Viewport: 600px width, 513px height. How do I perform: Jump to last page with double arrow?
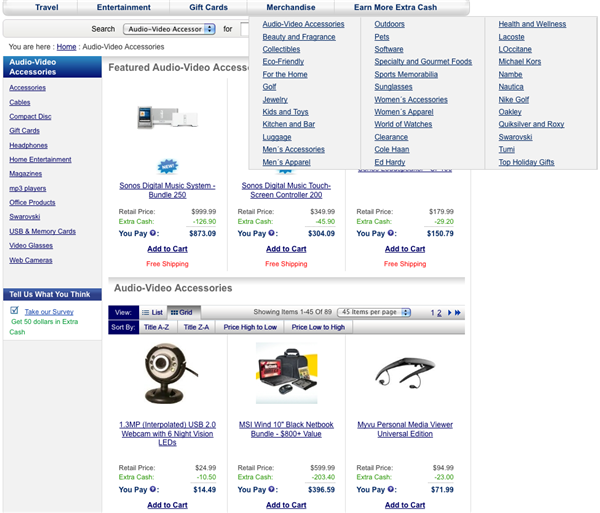pyautogui.click(x=457, y=313)
